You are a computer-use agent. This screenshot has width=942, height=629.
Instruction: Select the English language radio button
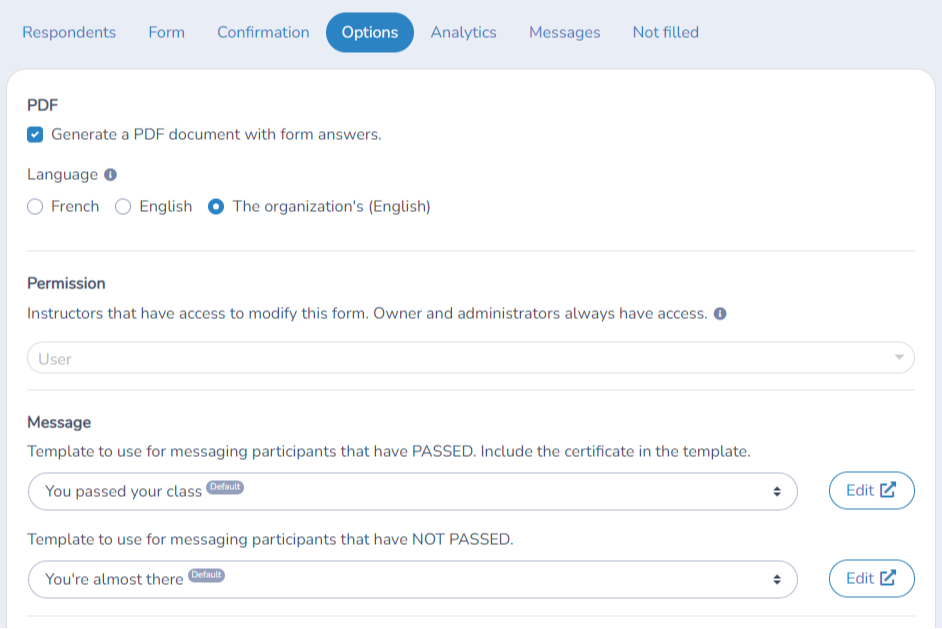tap(123, 207)
